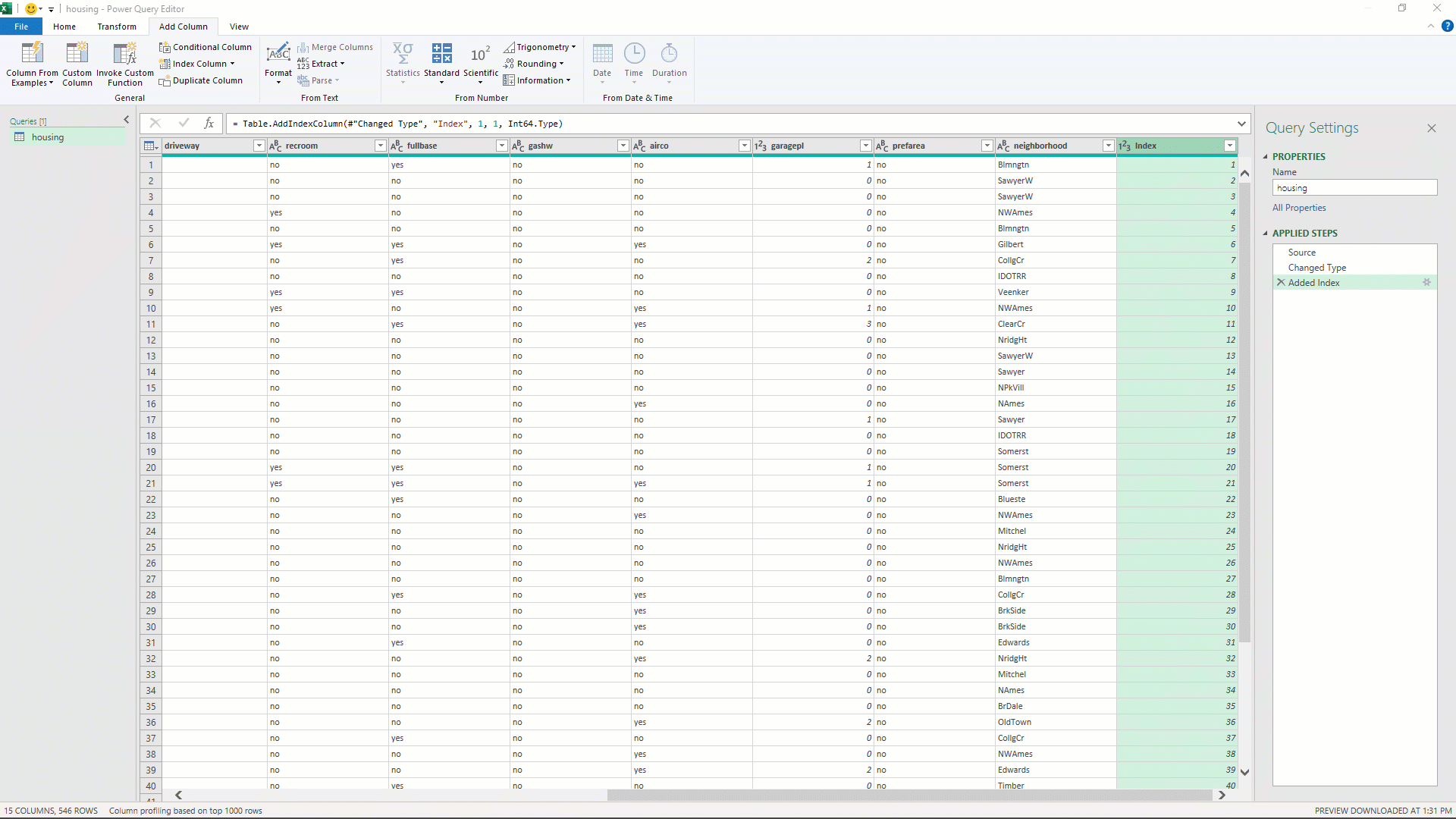Switch to the Transform tab
Image resolution: width=1456 pixels, height=819 pixels.
coord(117,27)
